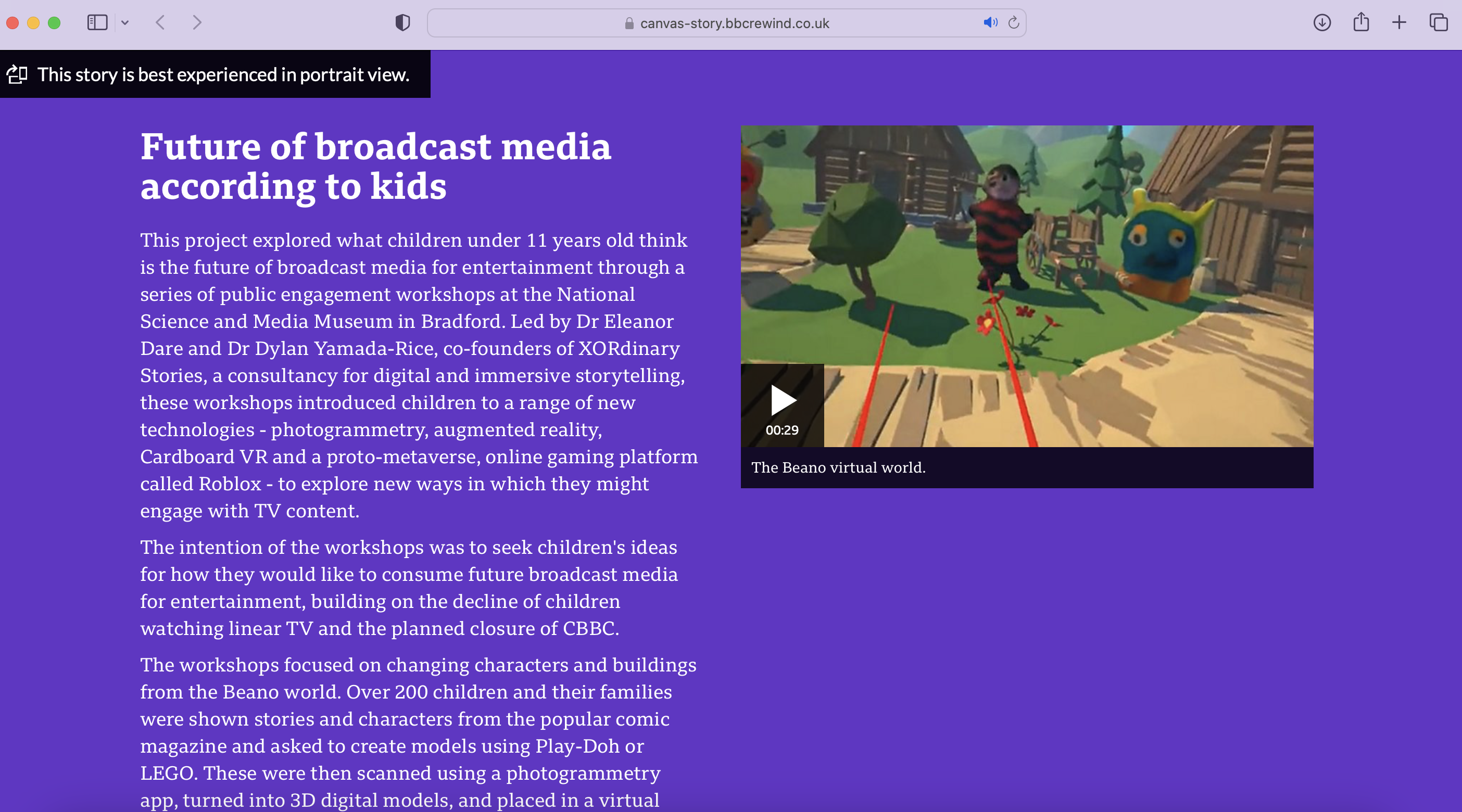
Task: Reload the canvas-story page
Action: tap(1014, 23)
